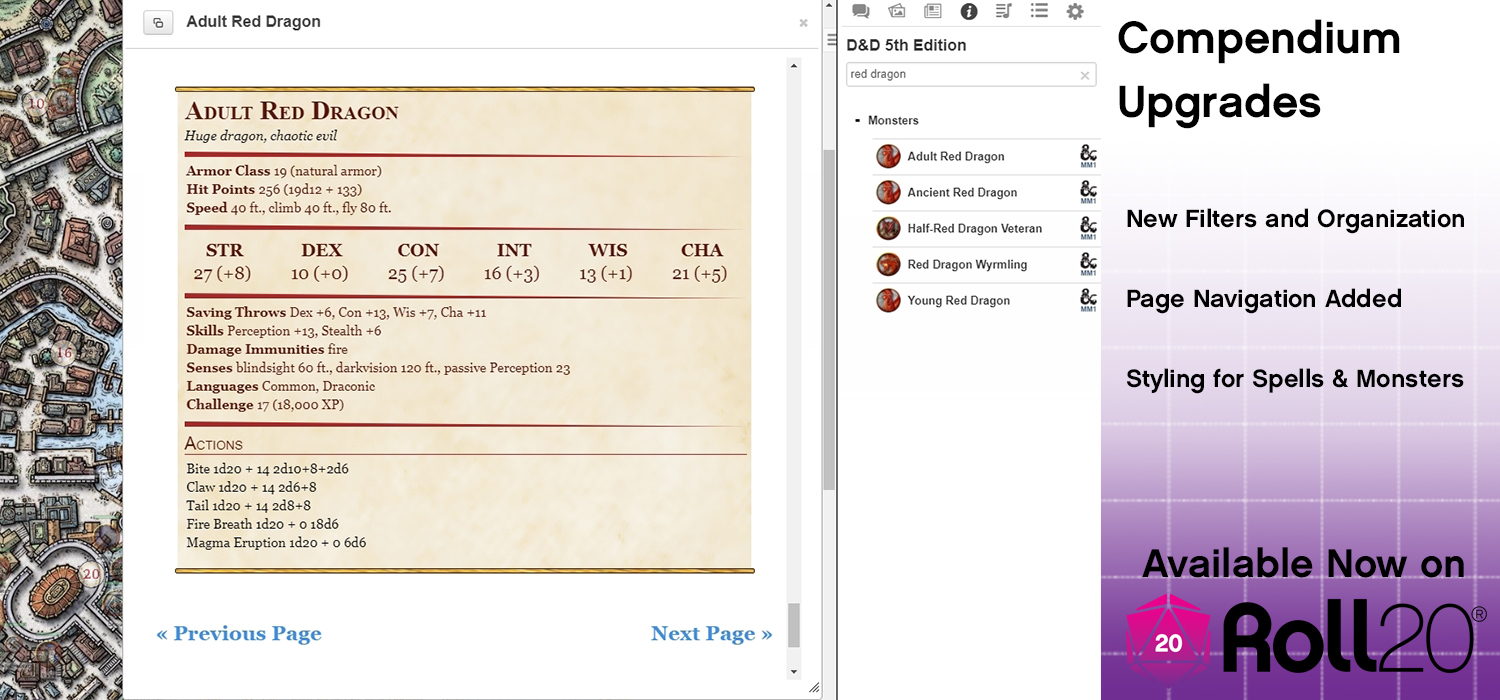The height and width of the screenshot is (700, 1500).
Task: Click the CON 25 (+7) ability score
Action: [x=417, y=261]
